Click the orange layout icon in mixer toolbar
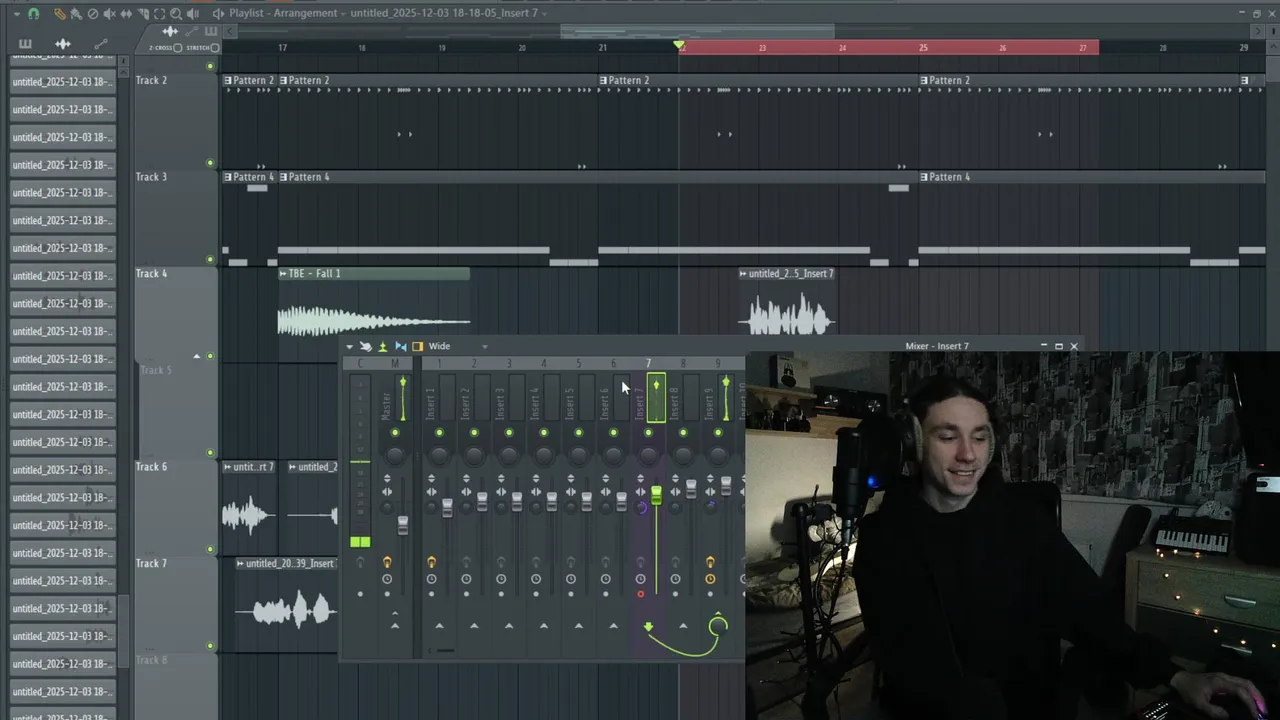The width and height of the screenshot is (1280, 720). (418, 347)
